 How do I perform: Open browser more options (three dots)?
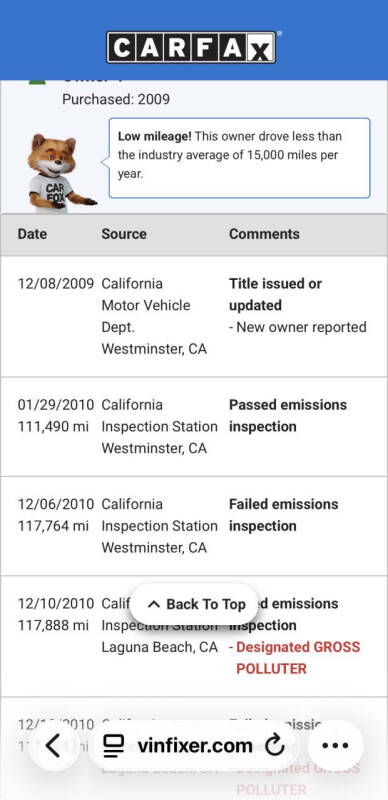(335, 746)
